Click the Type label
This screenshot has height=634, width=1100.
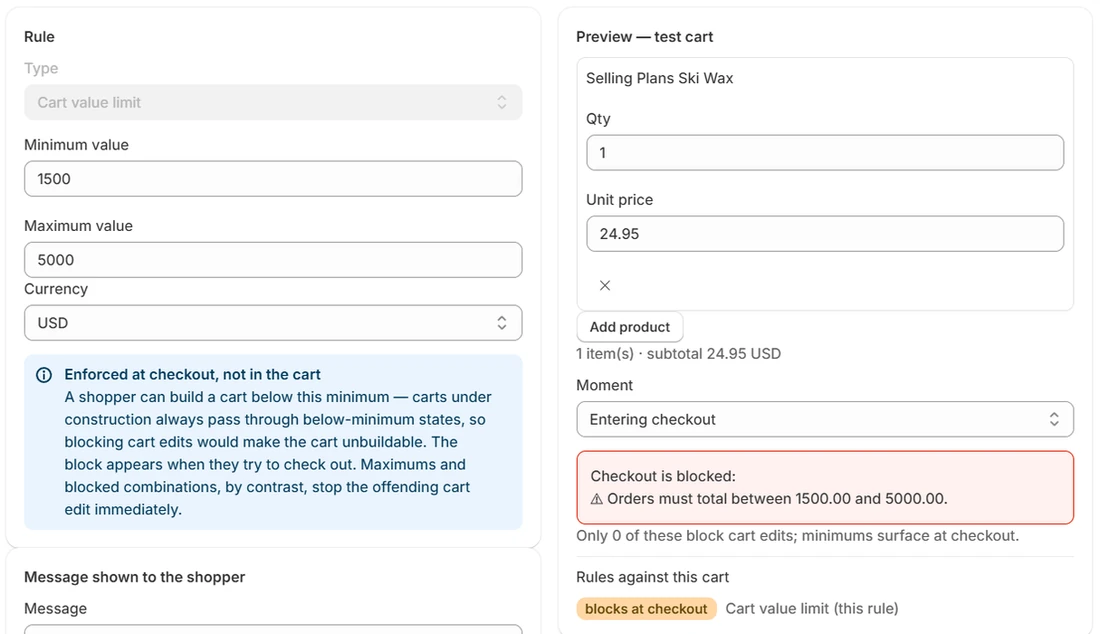pos(41,68)
